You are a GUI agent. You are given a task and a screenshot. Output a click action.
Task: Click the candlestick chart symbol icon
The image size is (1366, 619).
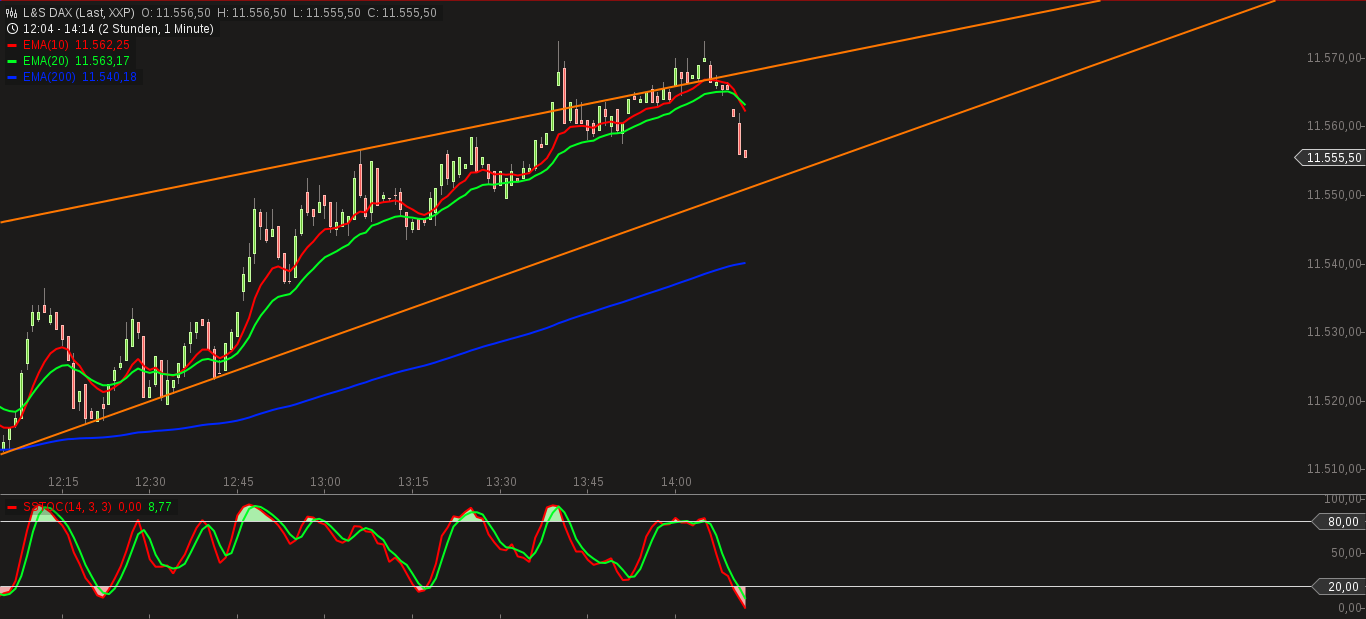click(x=12, y=14)
